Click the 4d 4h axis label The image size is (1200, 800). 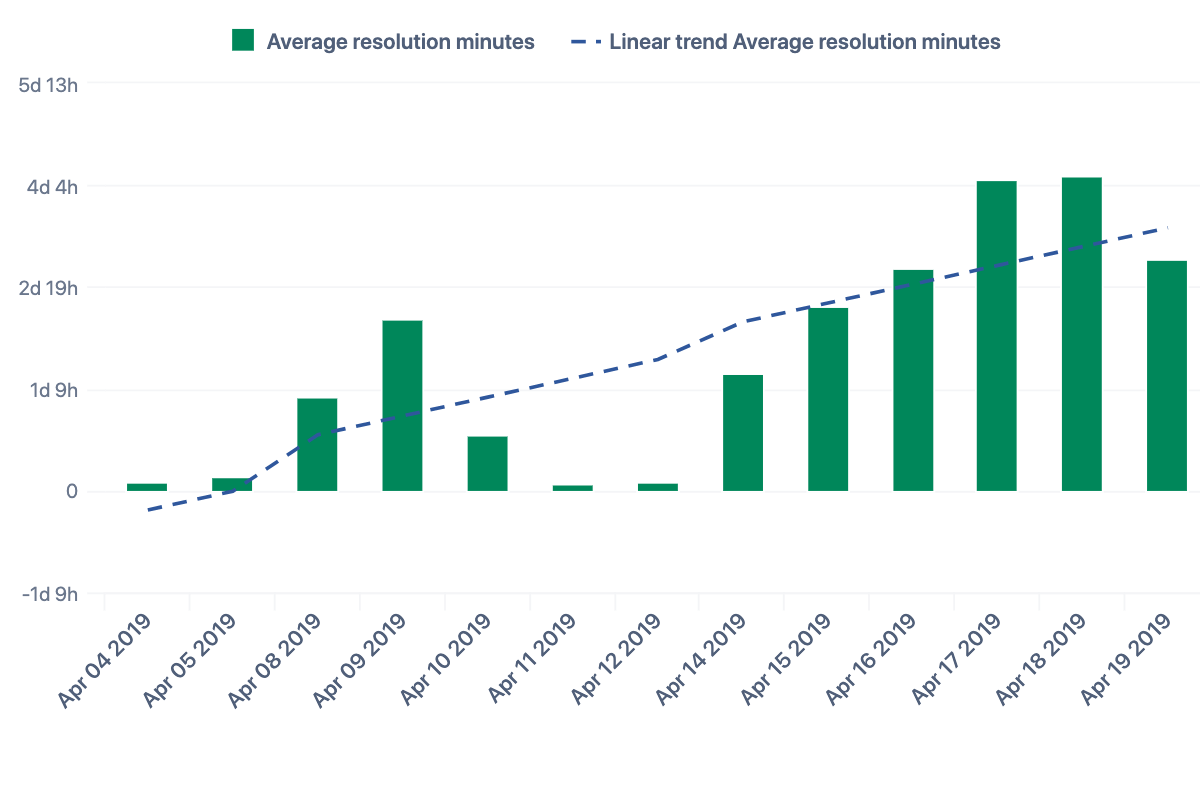click(51, 186)
